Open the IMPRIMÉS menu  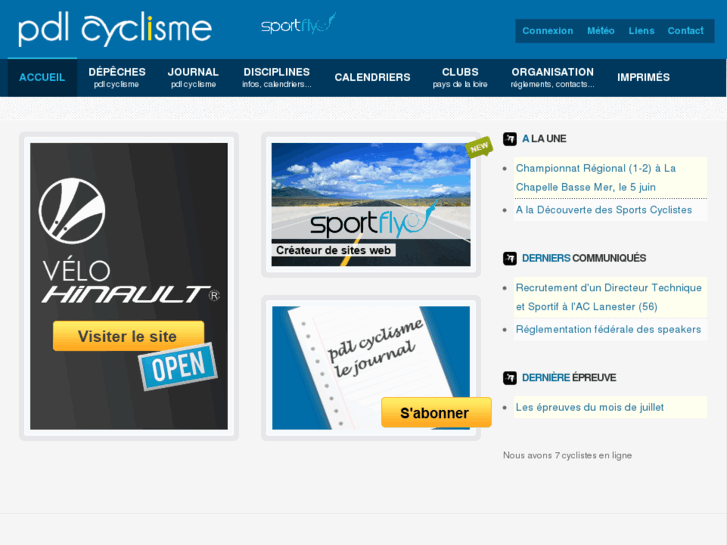click(643, 77)
